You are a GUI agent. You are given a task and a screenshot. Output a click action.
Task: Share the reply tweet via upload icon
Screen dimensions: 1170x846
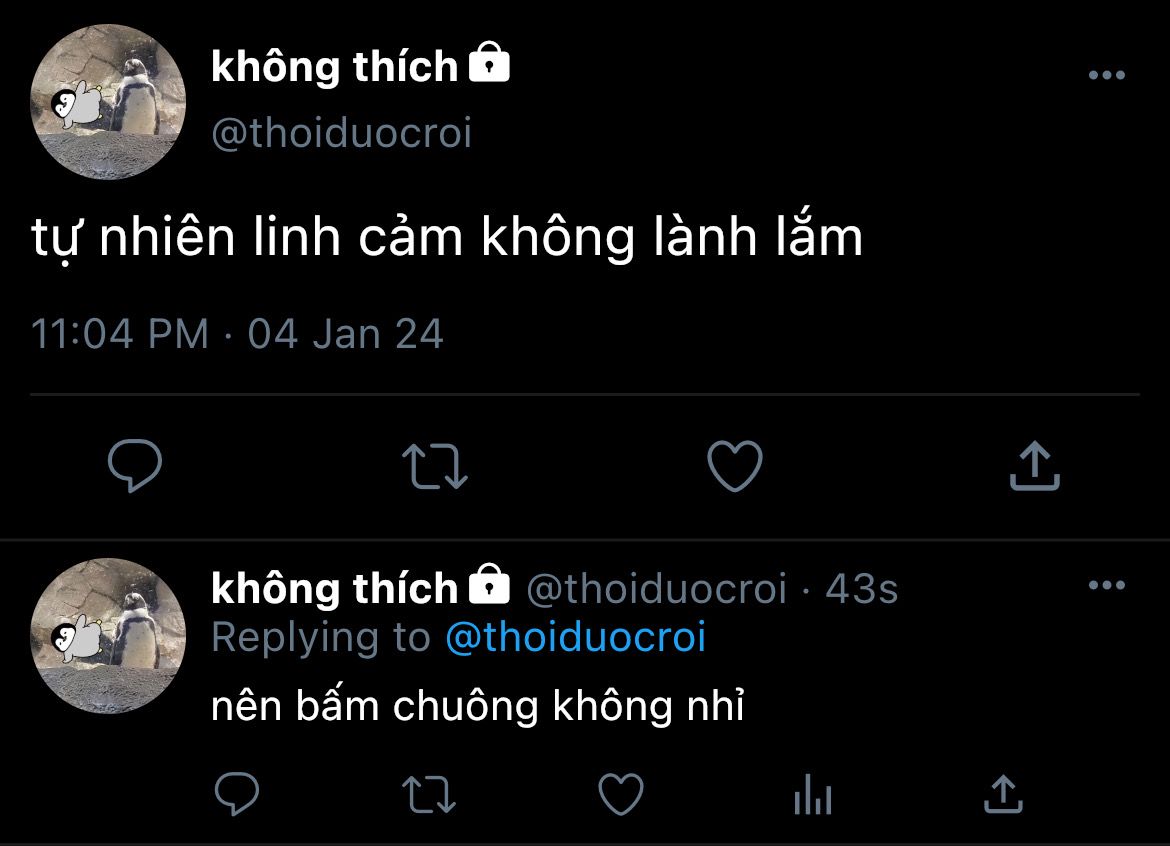coord(1004,793)
